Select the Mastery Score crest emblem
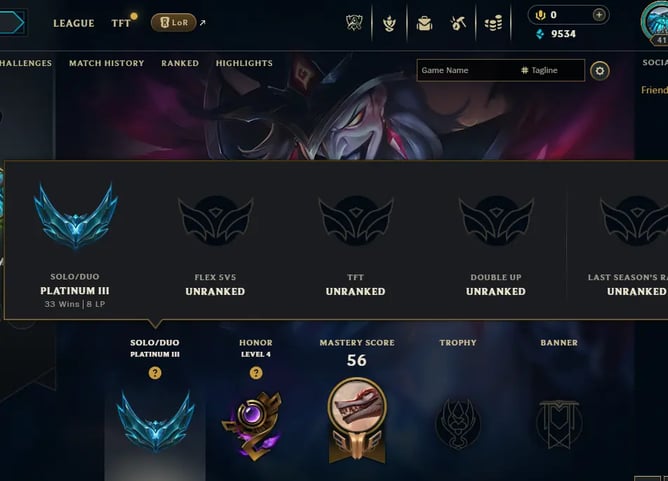Viewport: 668px width, 481px height. (x=357, y=420)
